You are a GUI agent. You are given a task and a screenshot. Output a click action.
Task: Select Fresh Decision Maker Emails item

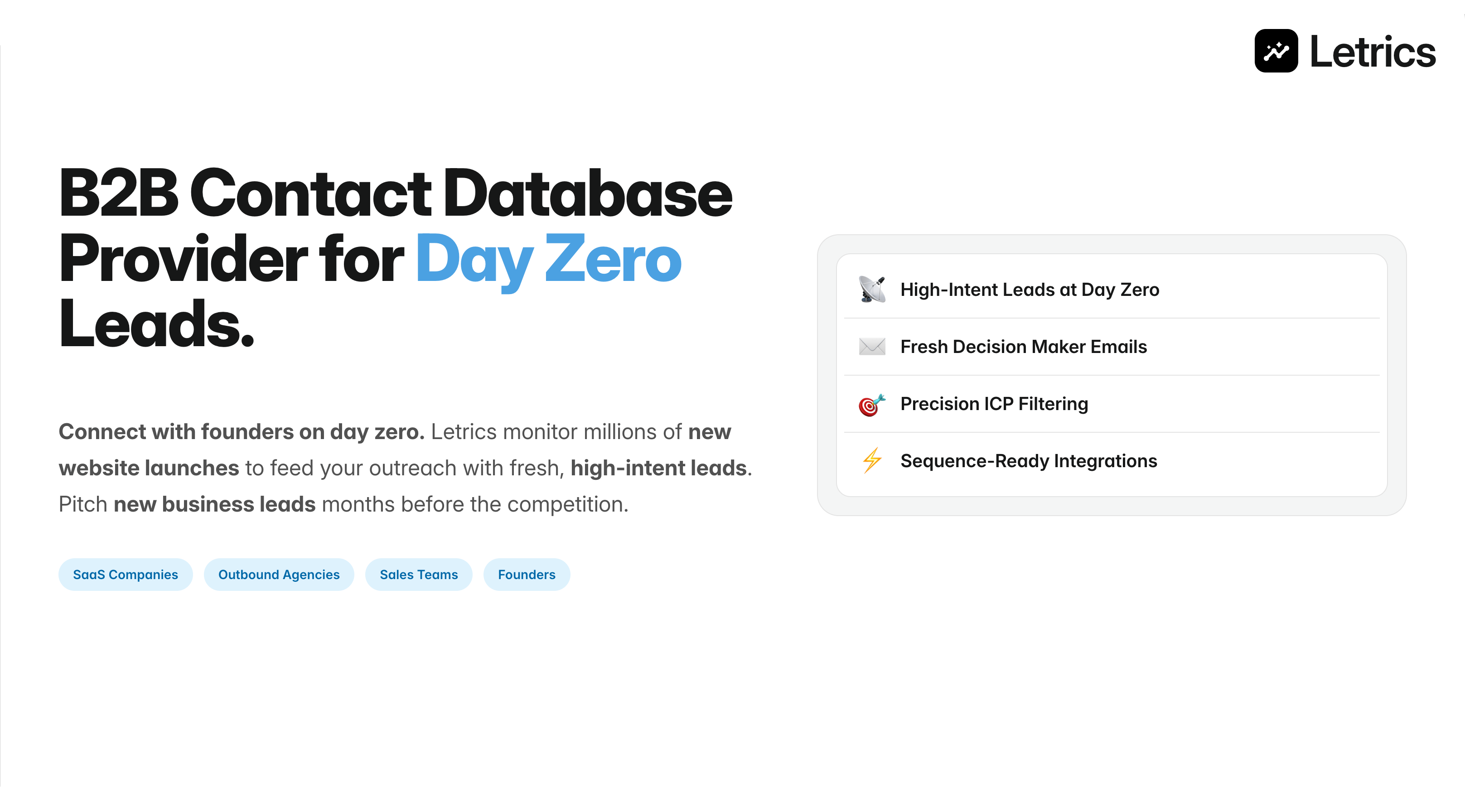point(1023,346)
